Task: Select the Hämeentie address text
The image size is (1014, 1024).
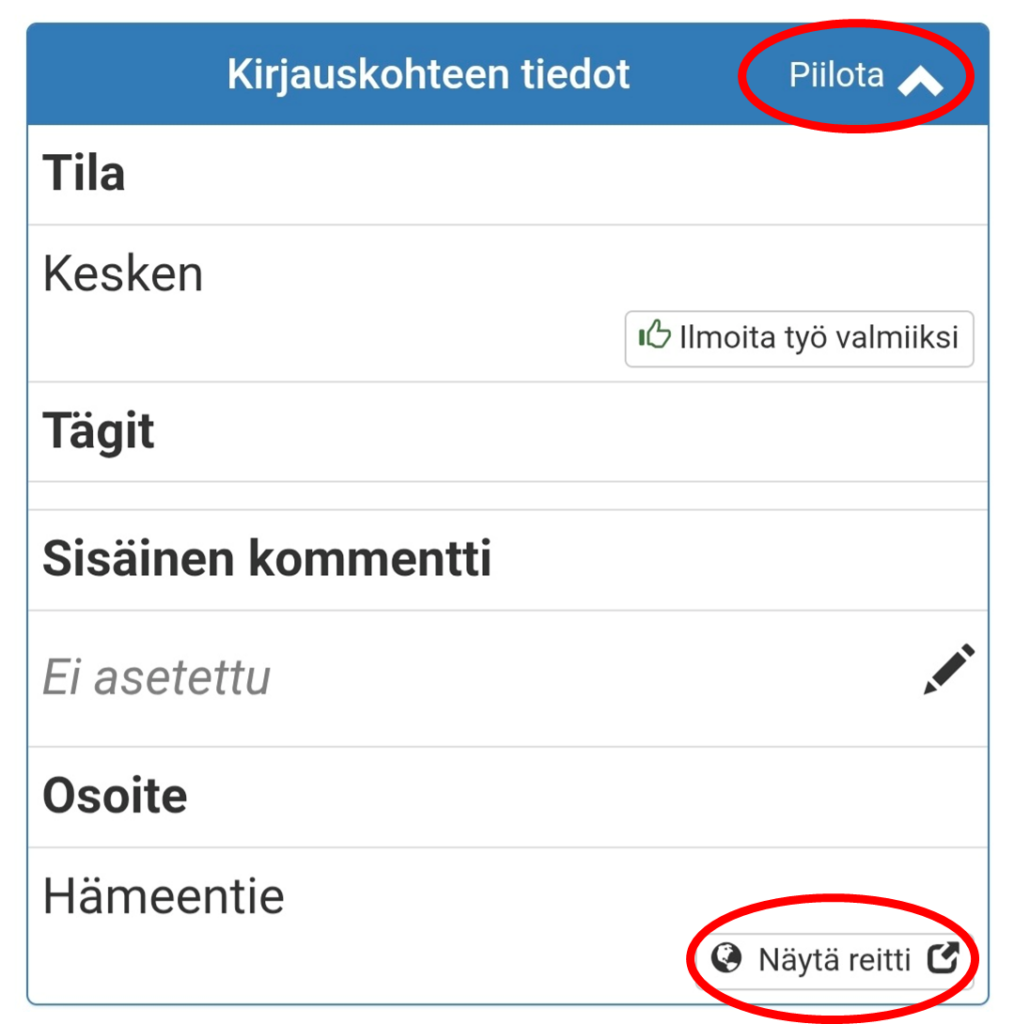Action: (x=163, y=897)
